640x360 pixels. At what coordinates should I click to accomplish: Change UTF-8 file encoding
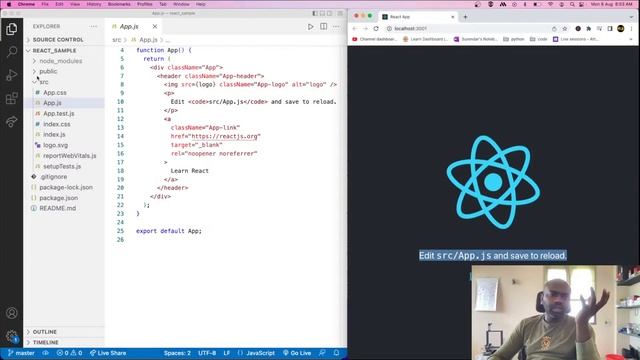point(207,353)
